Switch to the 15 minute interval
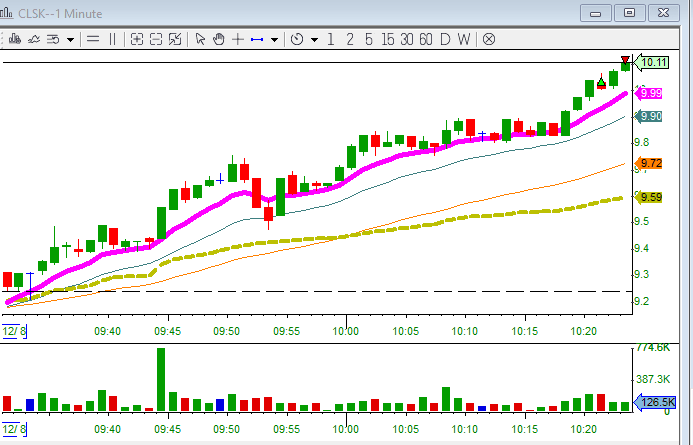Image resolution: width=693 pixels, height=445 pixels. coord(387,39)
